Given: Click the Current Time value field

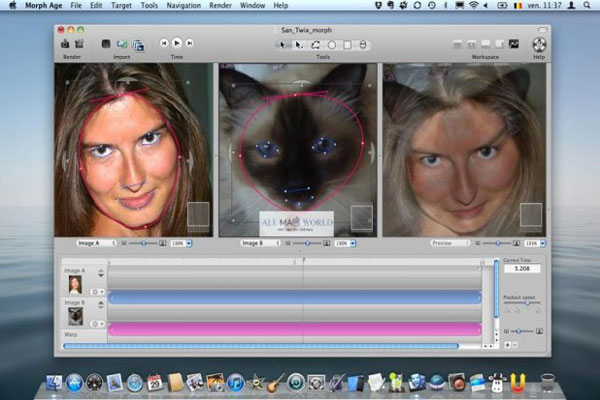Looking at the screenshot, I should point(520,269).
